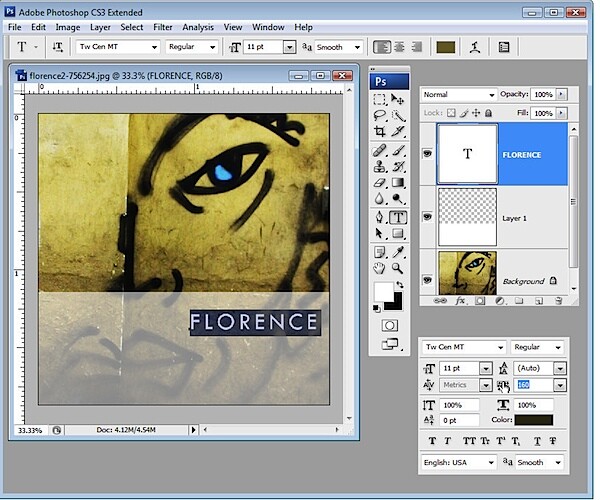Image resolution: width=600 pixels, height=500 pixels.
Task: Hide Layer 1 visibility
Action: [x=427, y=217]
